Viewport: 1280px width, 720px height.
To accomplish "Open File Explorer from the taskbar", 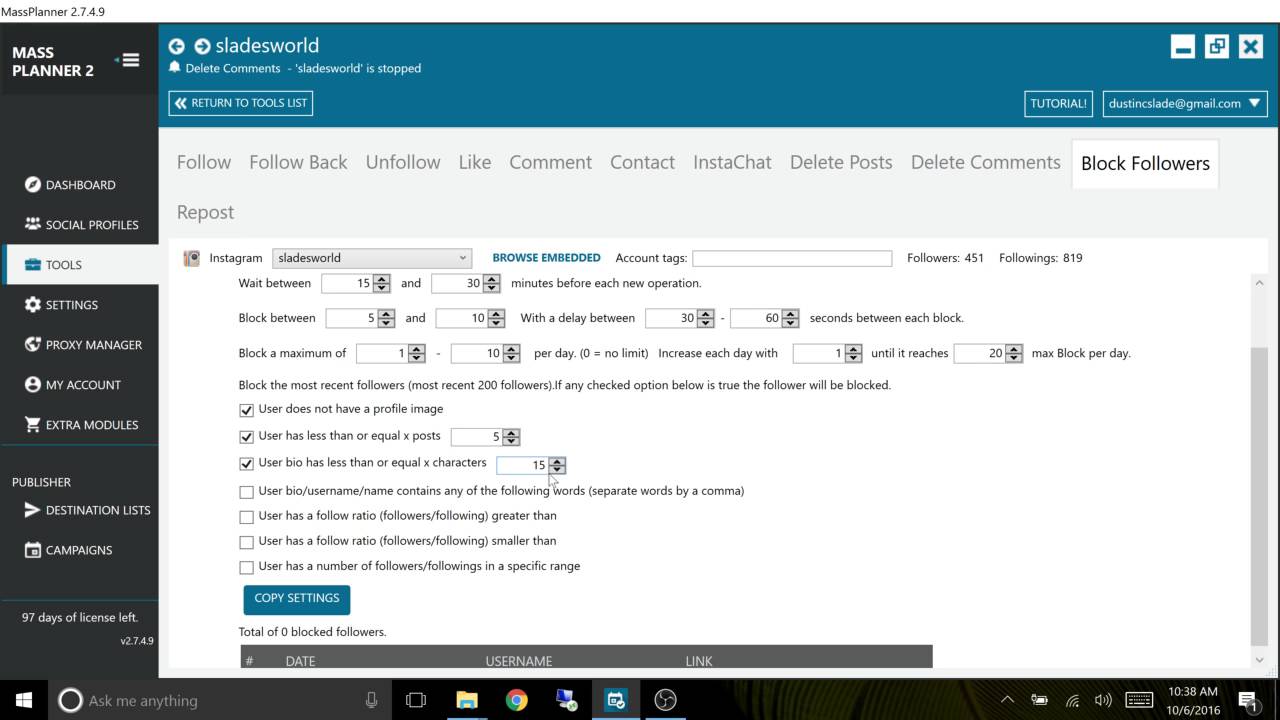I will point(467,700).
